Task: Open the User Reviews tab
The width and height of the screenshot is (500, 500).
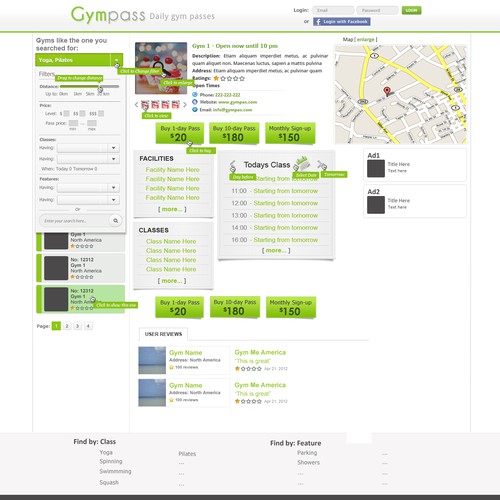Action: coord(163,334)
